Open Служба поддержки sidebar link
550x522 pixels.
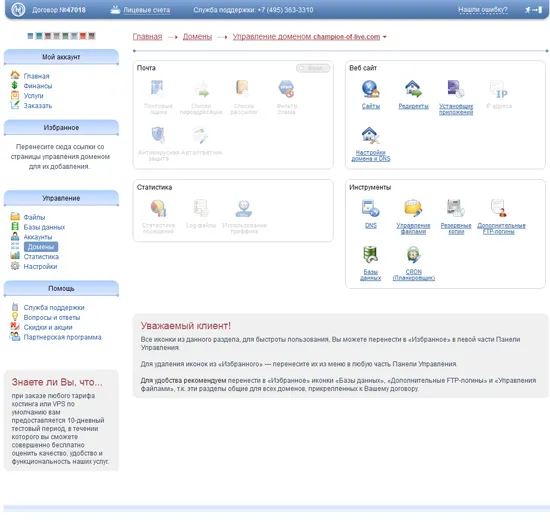tap(54, 307)
